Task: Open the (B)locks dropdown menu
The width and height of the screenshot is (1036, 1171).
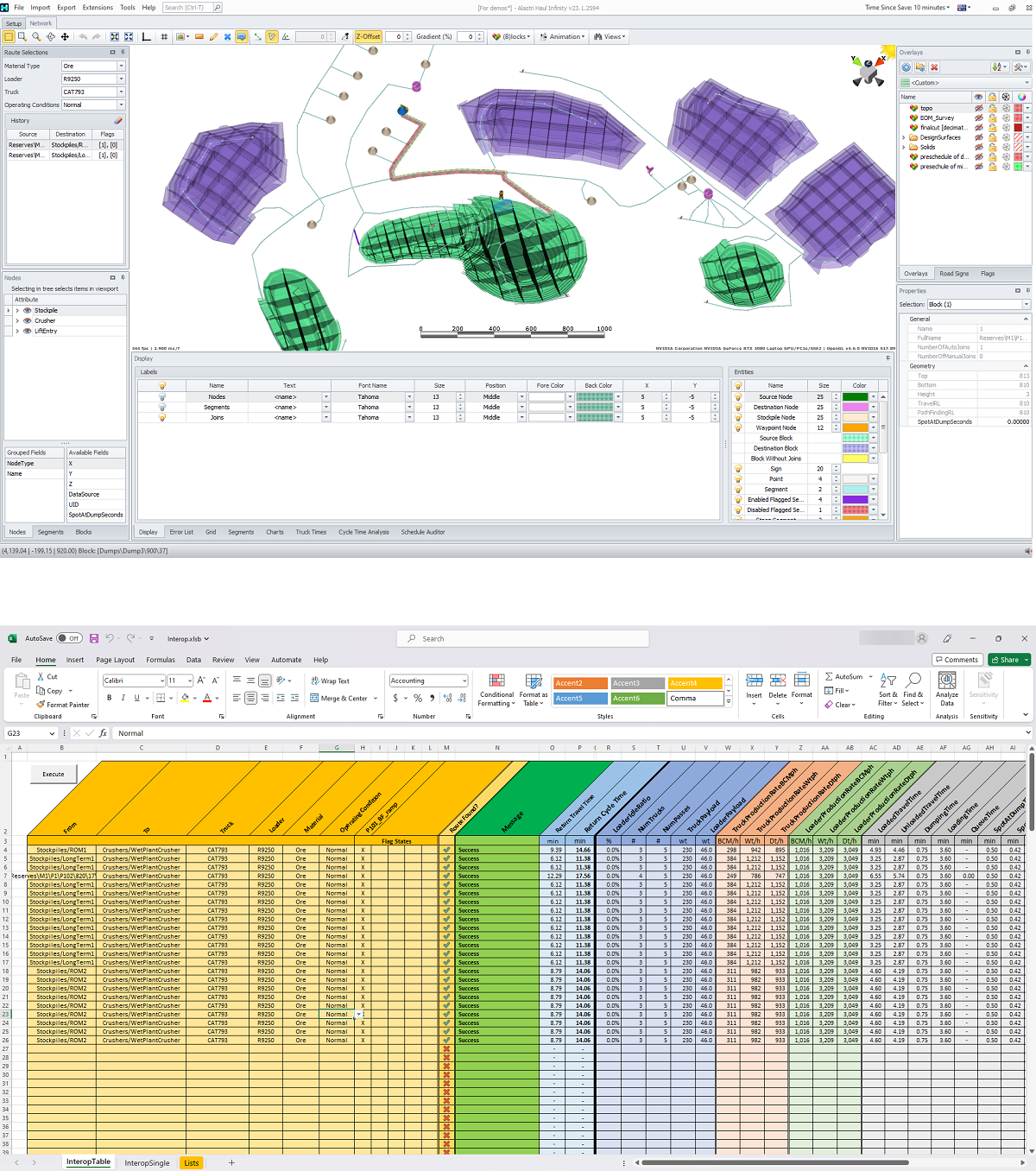Action: [x=511, y=37]
